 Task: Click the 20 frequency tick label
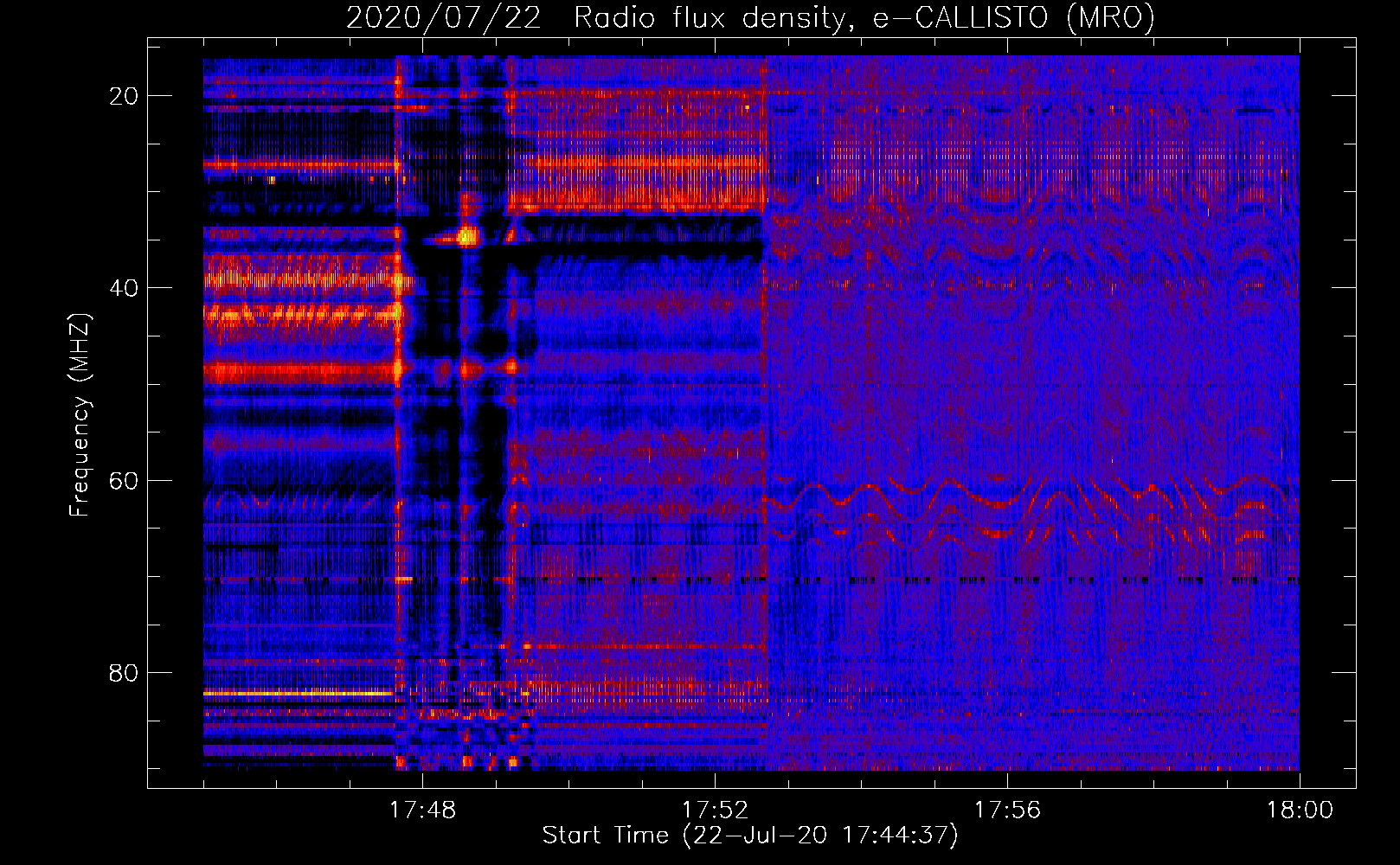tap(124, 96)
